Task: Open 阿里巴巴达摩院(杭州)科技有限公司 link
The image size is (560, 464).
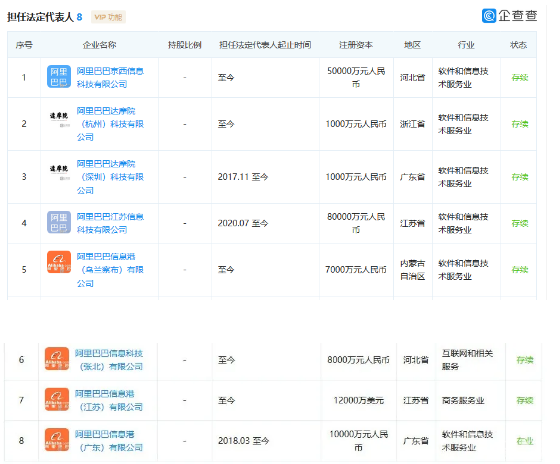Action: pyautogui.click(x=110, y=124)
